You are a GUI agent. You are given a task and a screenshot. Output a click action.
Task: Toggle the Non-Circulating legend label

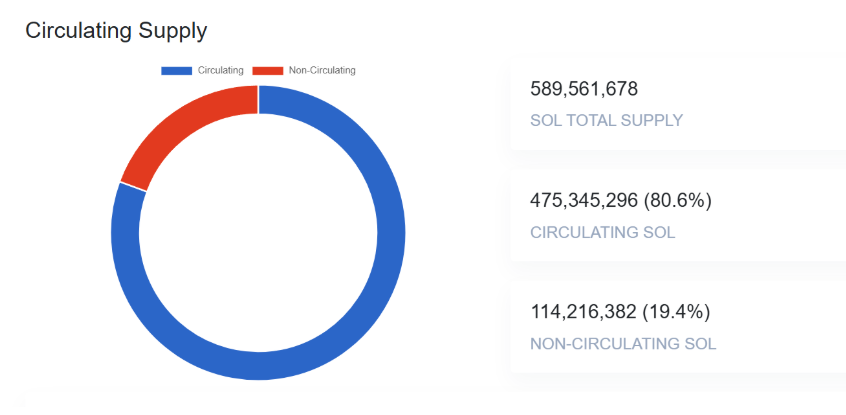322,70
